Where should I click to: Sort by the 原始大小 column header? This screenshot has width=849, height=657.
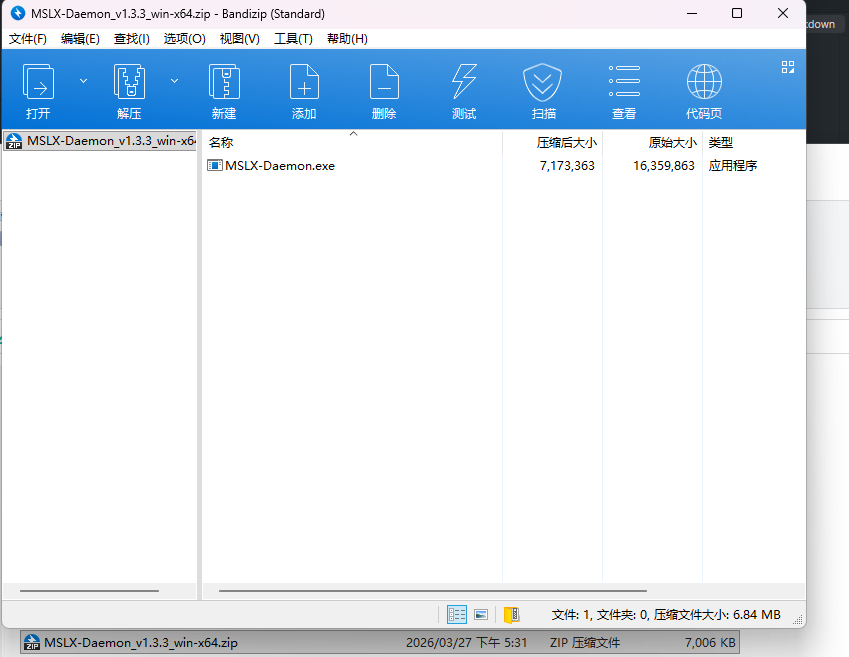click(x=652, y=142)
